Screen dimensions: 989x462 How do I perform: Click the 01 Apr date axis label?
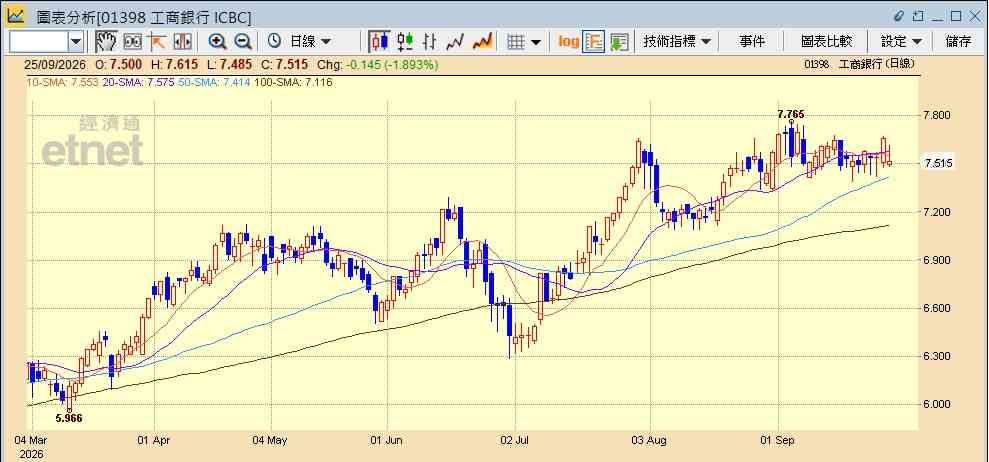coord(153,440)
